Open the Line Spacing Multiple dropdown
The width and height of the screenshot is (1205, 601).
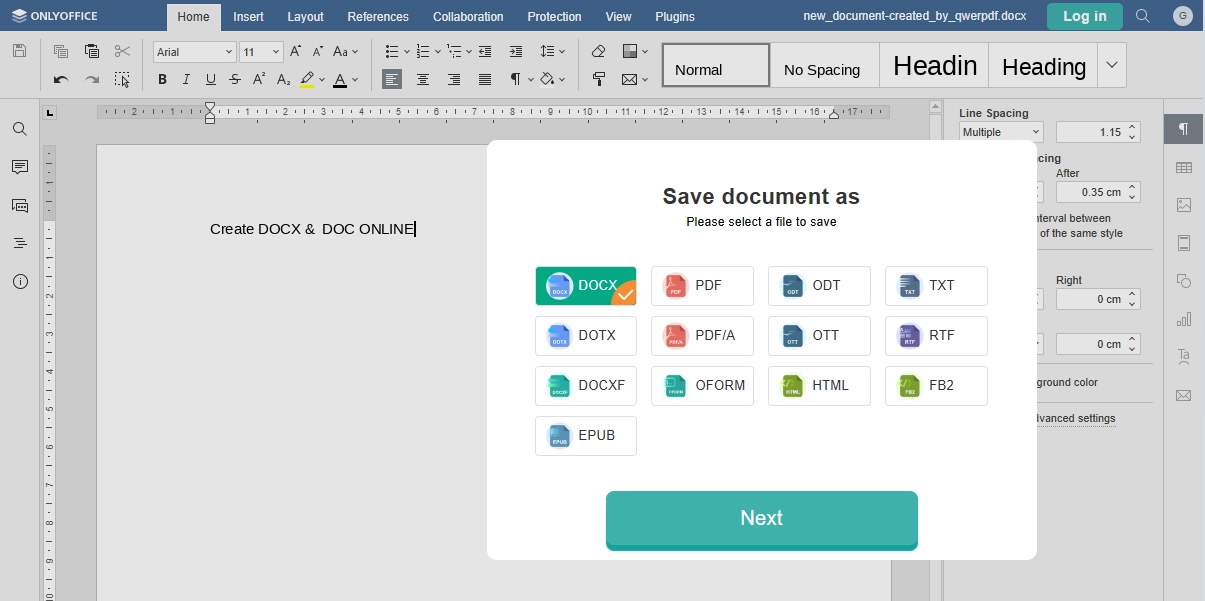coord(1001,132)
